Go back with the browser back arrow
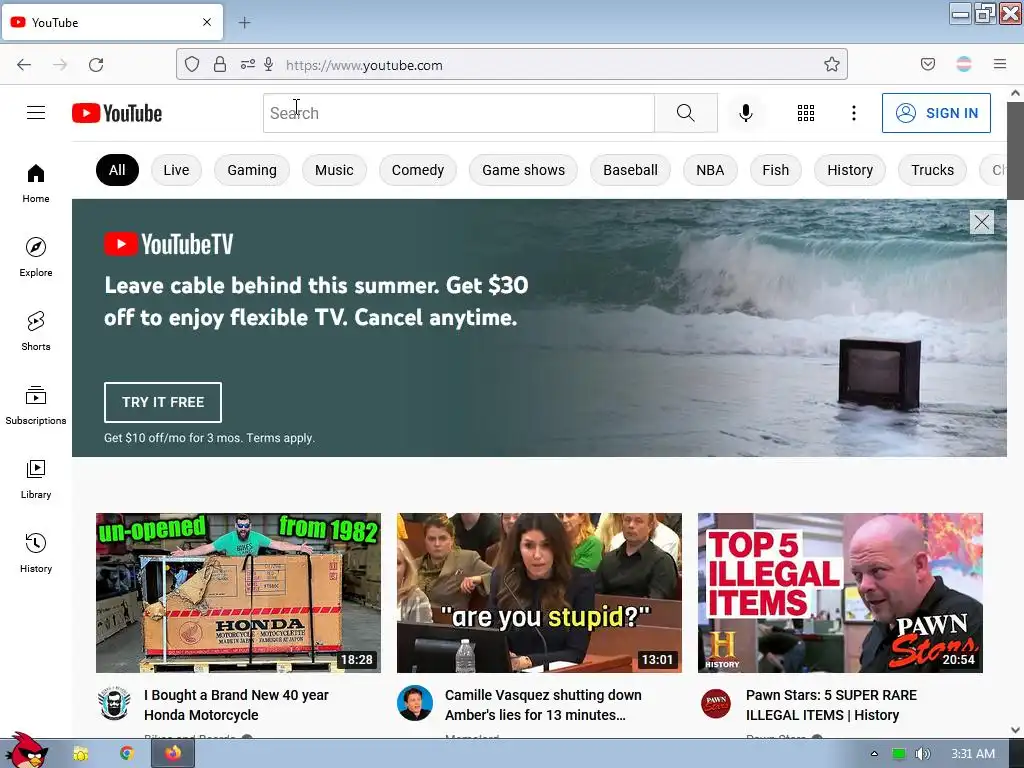 tap(24, 65)
